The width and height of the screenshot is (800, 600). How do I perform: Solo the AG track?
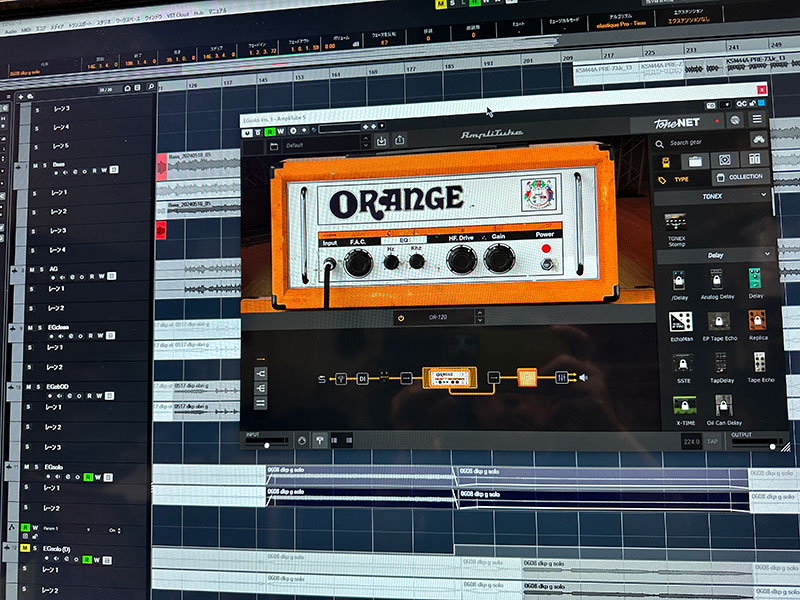click(42, 269)
